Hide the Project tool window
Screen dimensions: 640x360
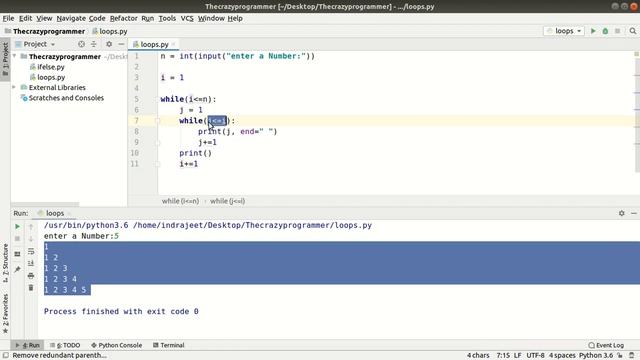coord(121,44)
